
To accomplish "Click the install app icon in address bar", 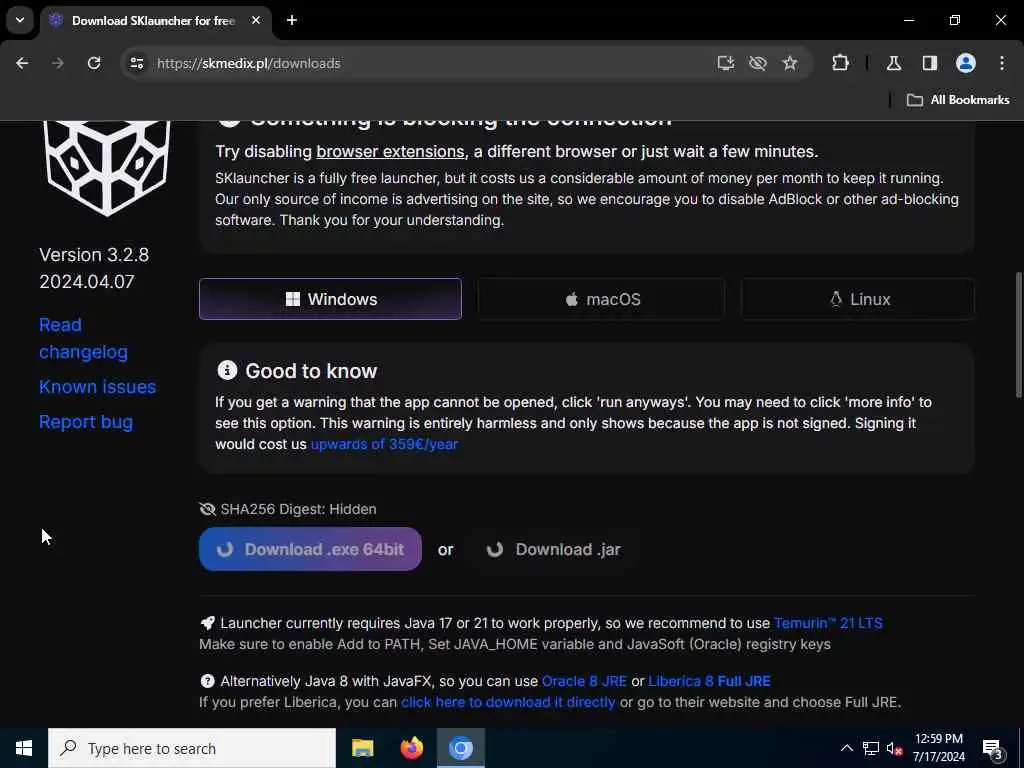I will (x=726, y=63).
